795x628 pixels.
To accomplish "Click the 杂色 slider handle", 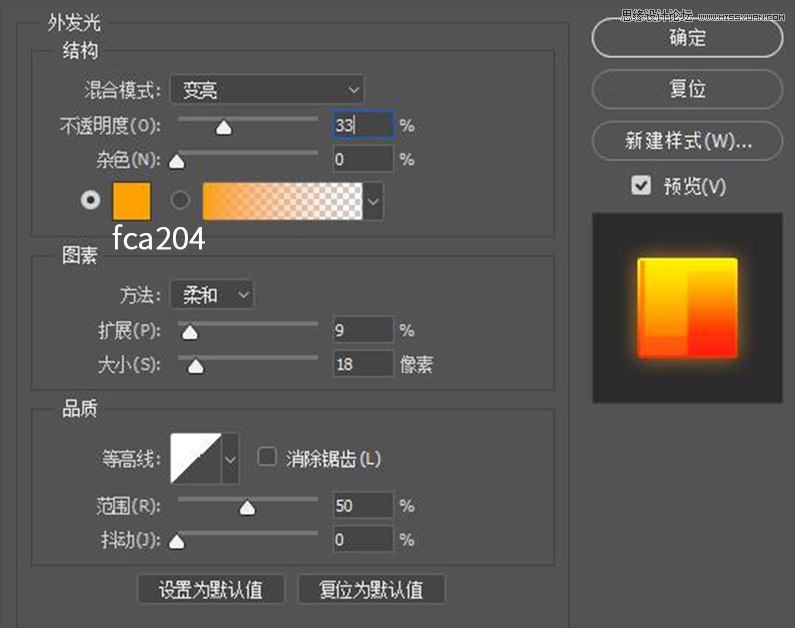I will (176, 162).
